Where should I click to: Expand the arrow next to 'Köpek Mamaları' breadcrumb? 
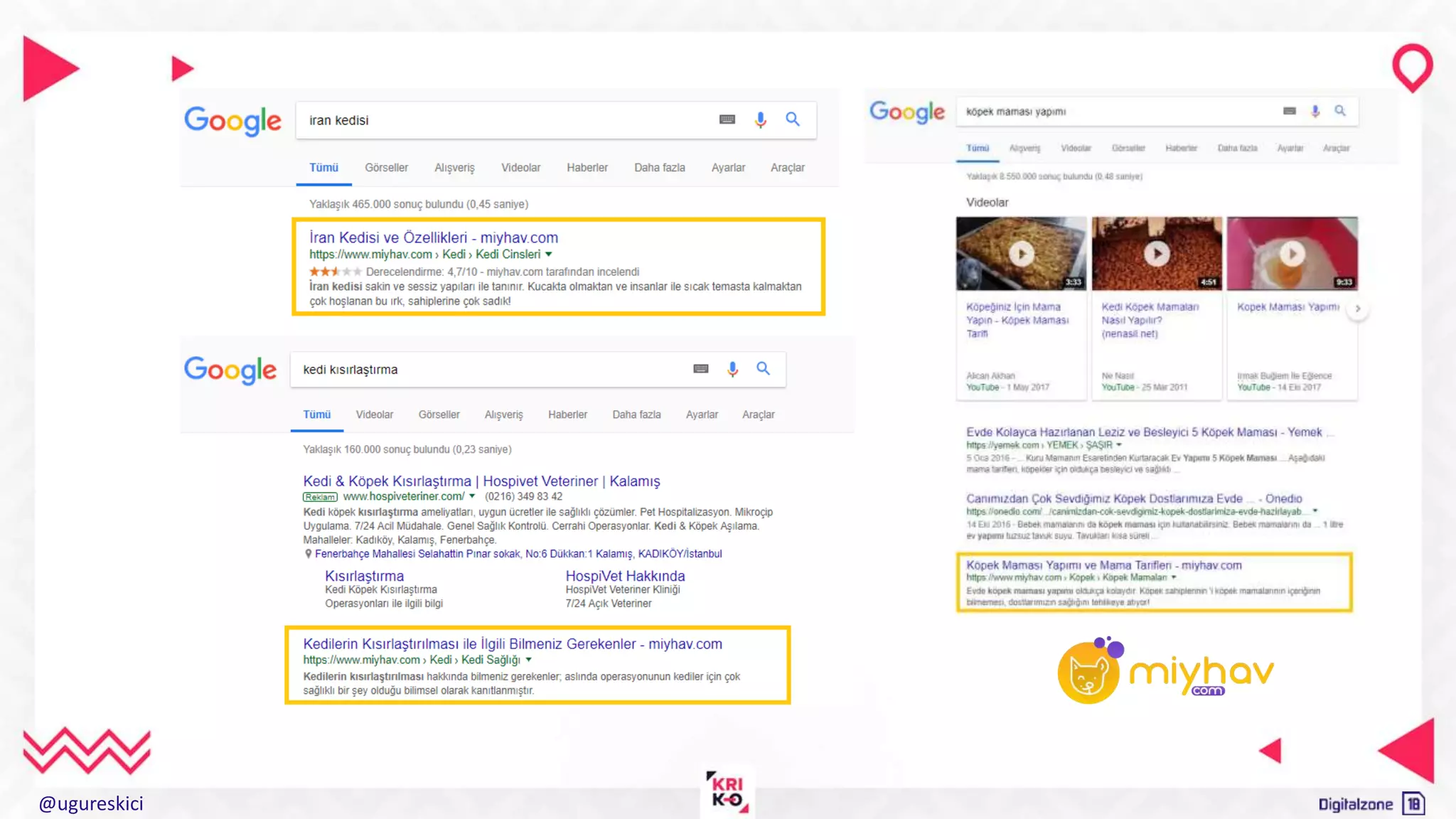point(1174,577)
